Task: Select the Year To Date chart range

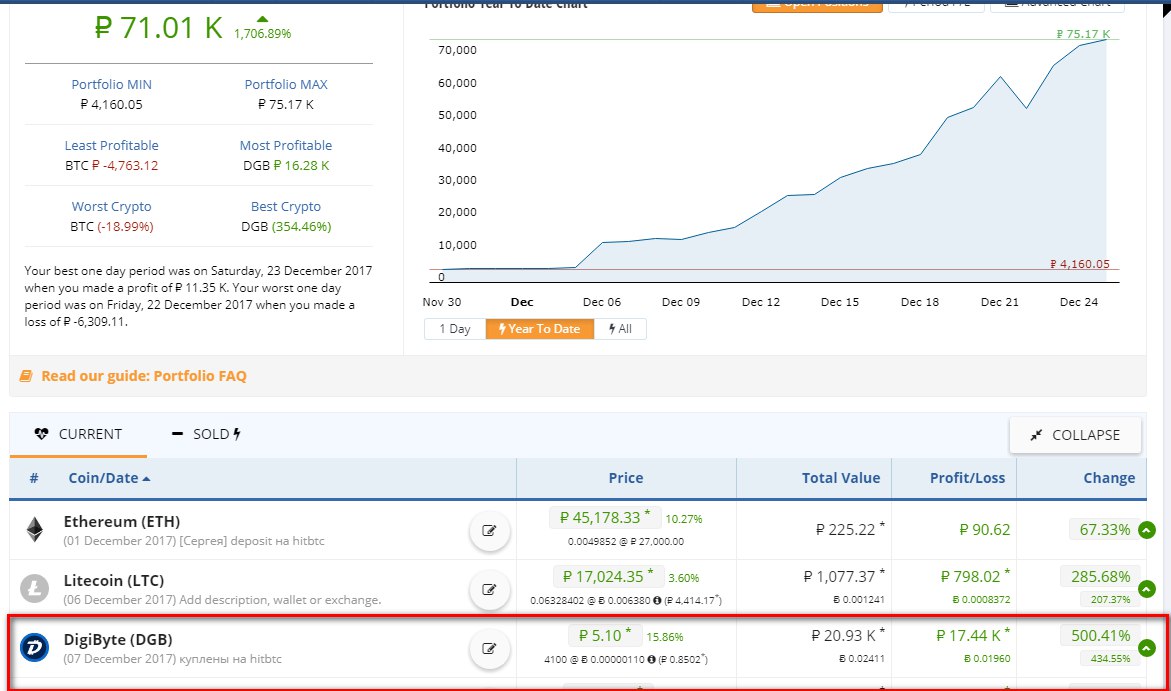Action: tap(539, 329)
